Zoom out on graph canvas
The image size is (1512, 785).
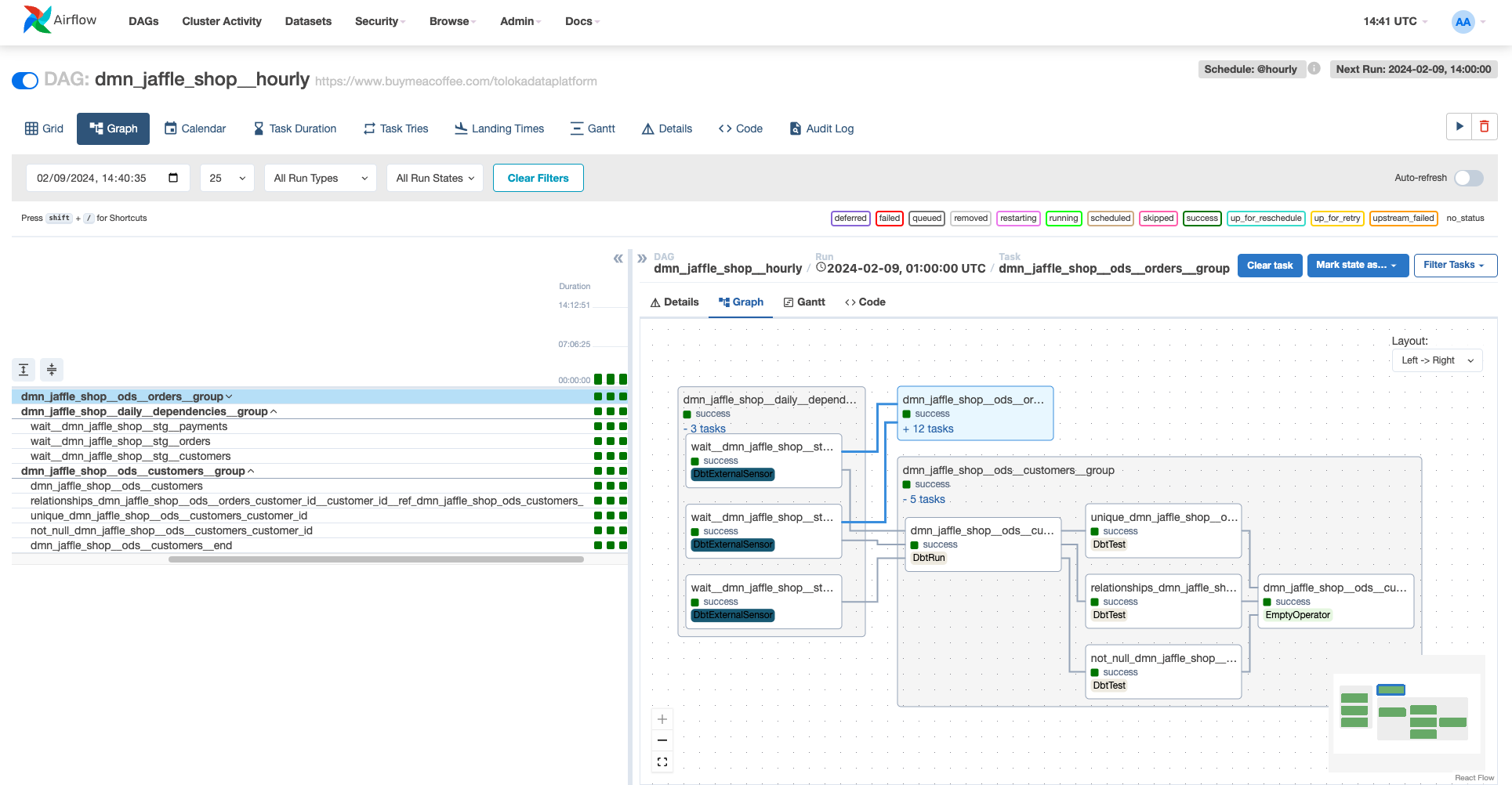pos(662,740)
